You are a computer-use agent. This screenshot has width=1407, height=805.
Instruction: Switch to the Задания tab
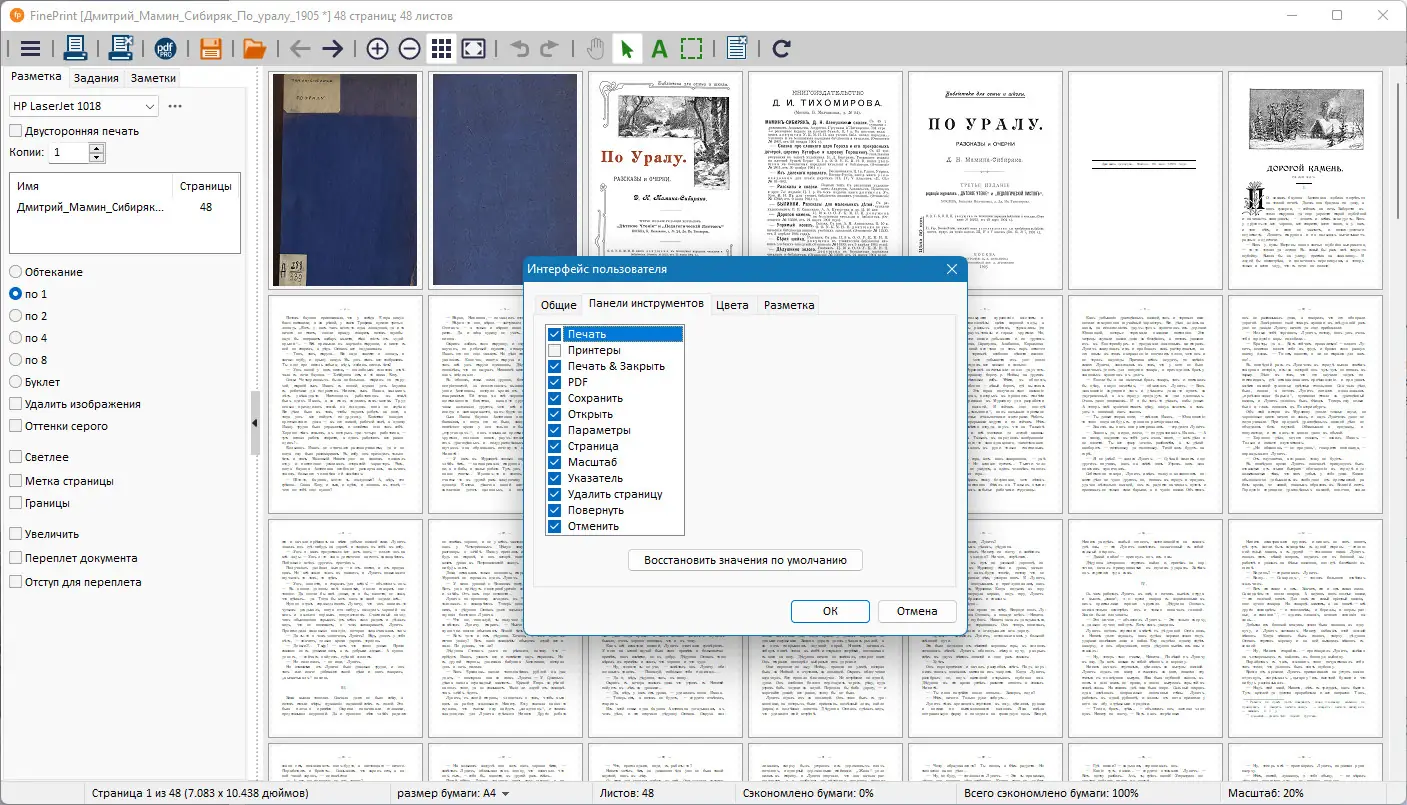pos(96,78)
